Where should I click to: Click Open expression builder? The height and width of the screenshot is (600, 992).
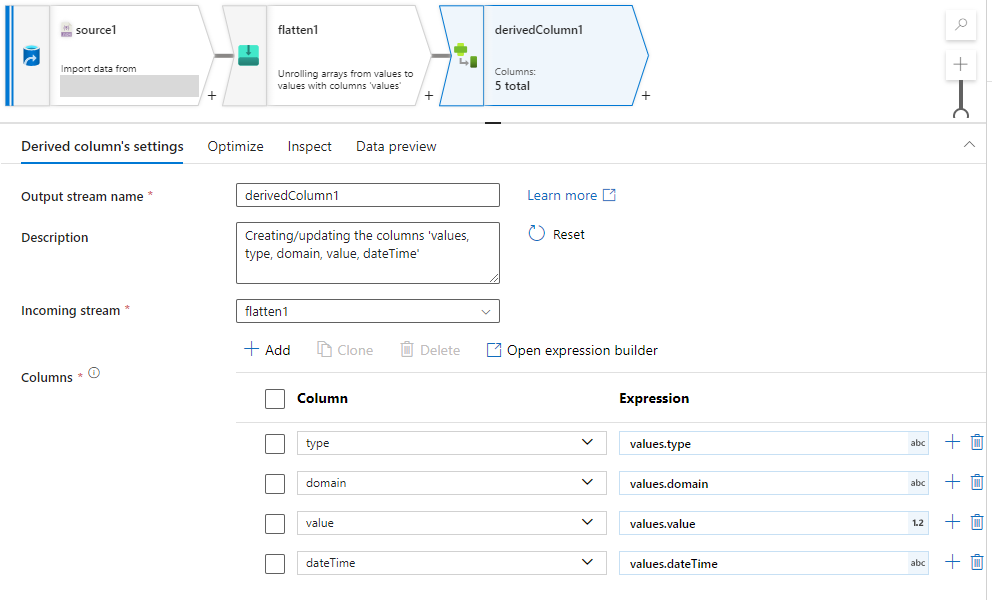click(572, 350)
